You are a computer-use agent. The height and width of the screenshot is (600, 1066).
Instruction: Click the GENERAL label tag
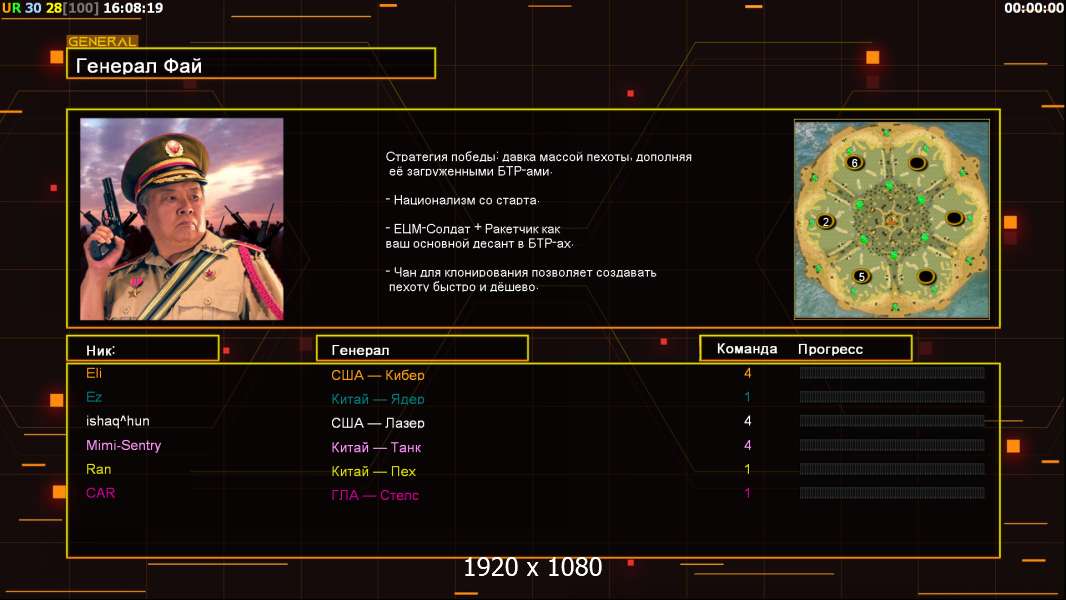pos(102,41)
